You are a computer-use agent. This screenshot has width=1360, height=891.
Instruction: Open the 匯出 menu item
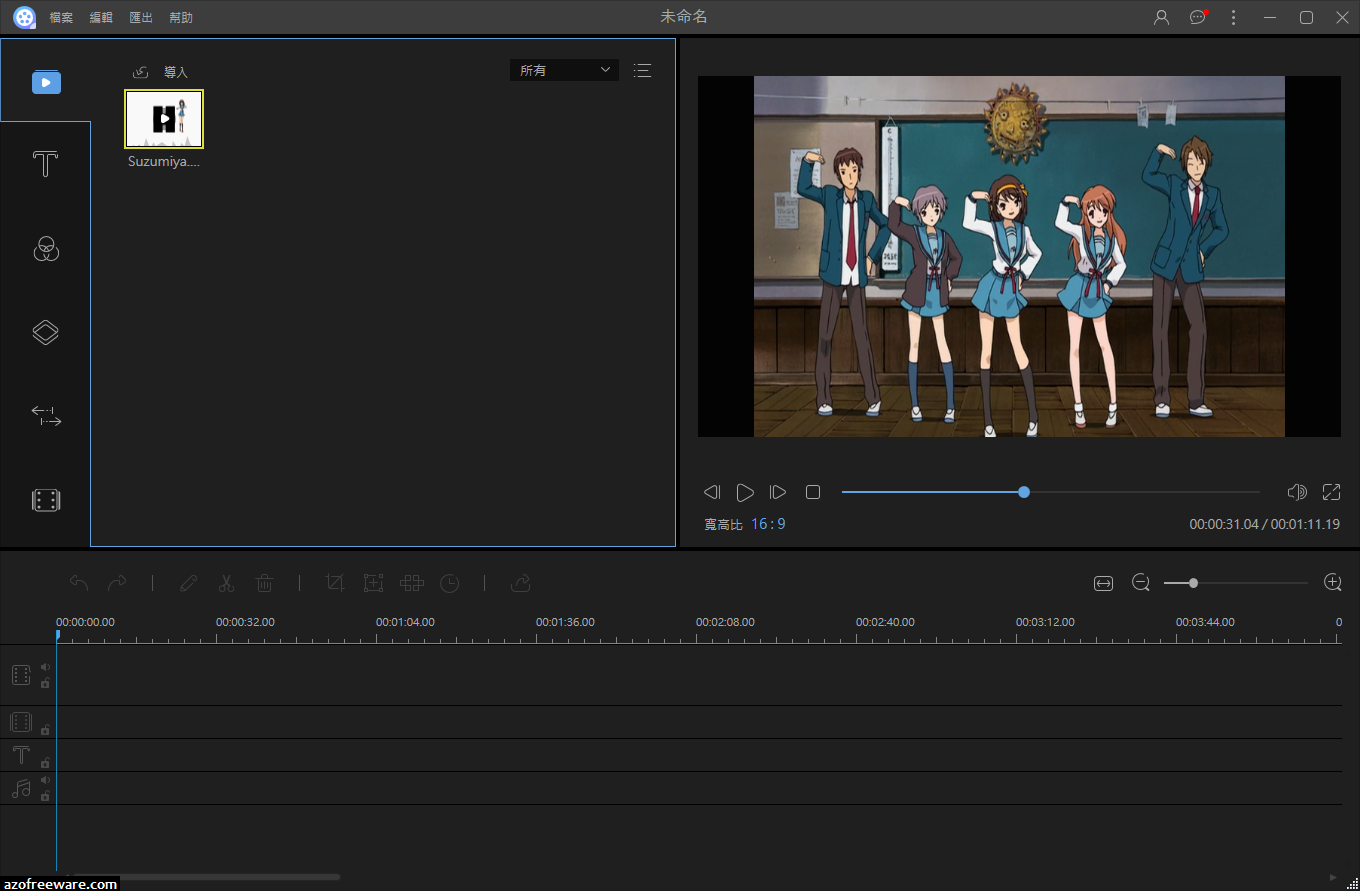click(140, 17)
